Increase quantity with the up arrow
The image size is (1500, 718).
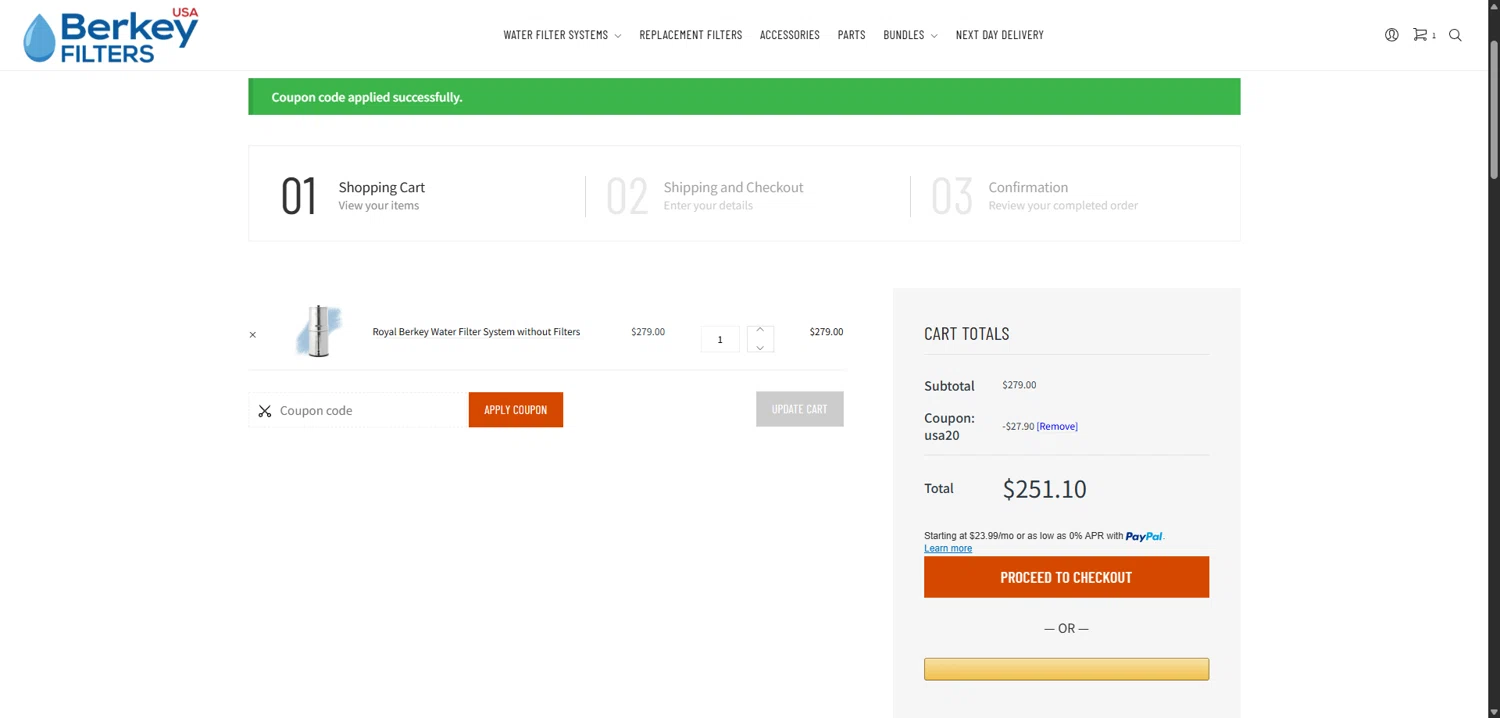[760, 330]
